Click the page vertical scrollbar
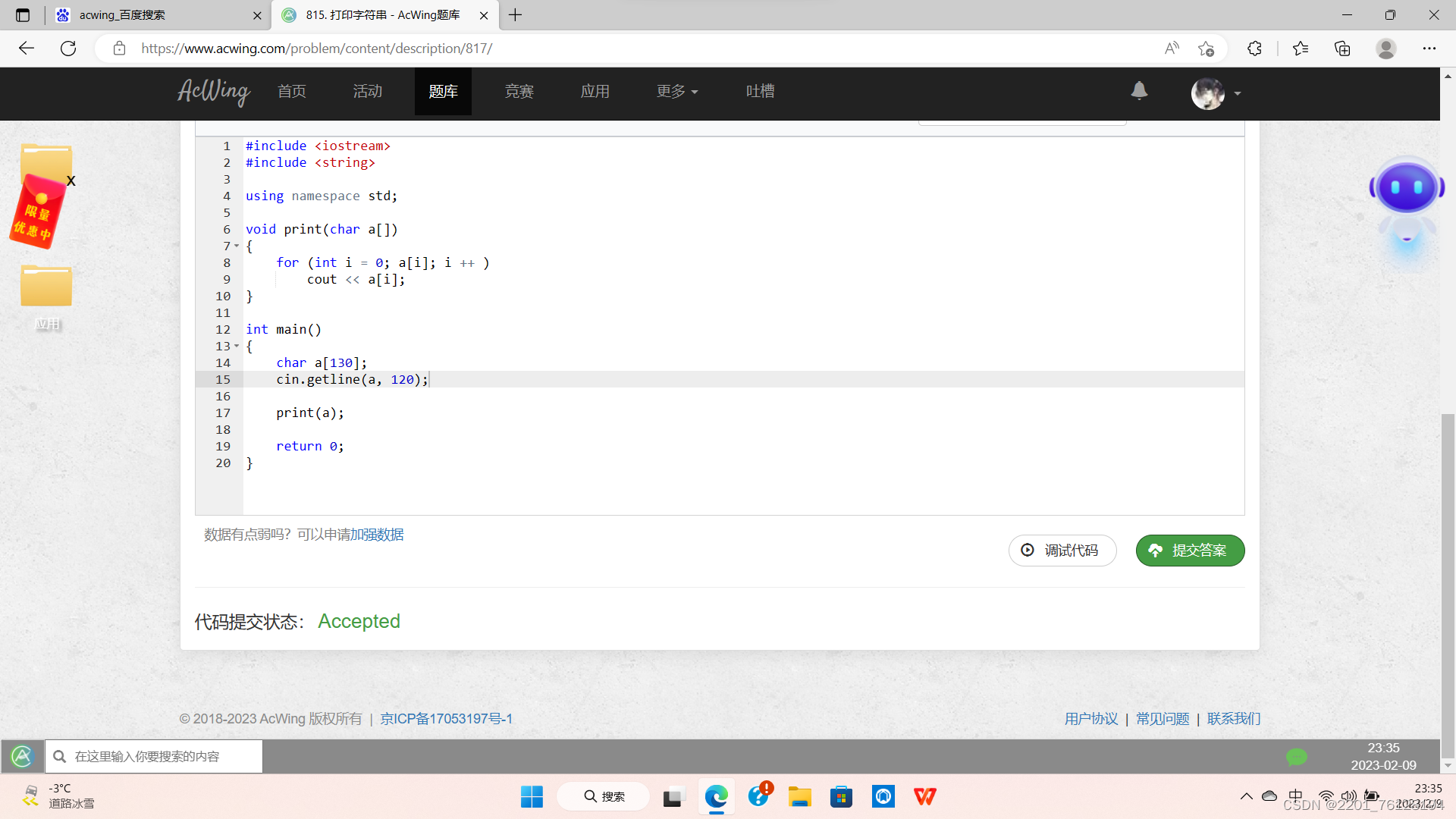Screen dimensions: 1456x819 [1448, 584]
